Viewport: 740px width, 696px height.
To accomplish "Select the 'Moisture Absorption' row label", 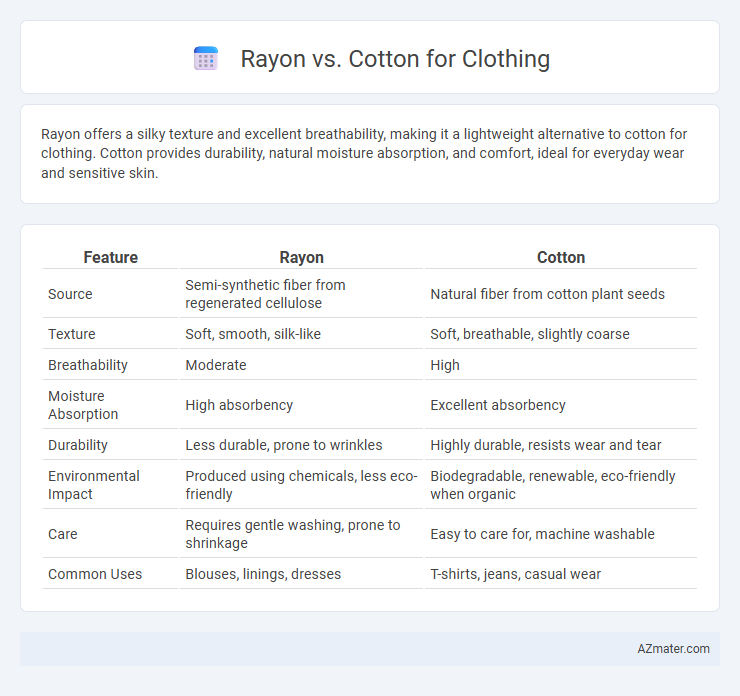I will [83, 405].
